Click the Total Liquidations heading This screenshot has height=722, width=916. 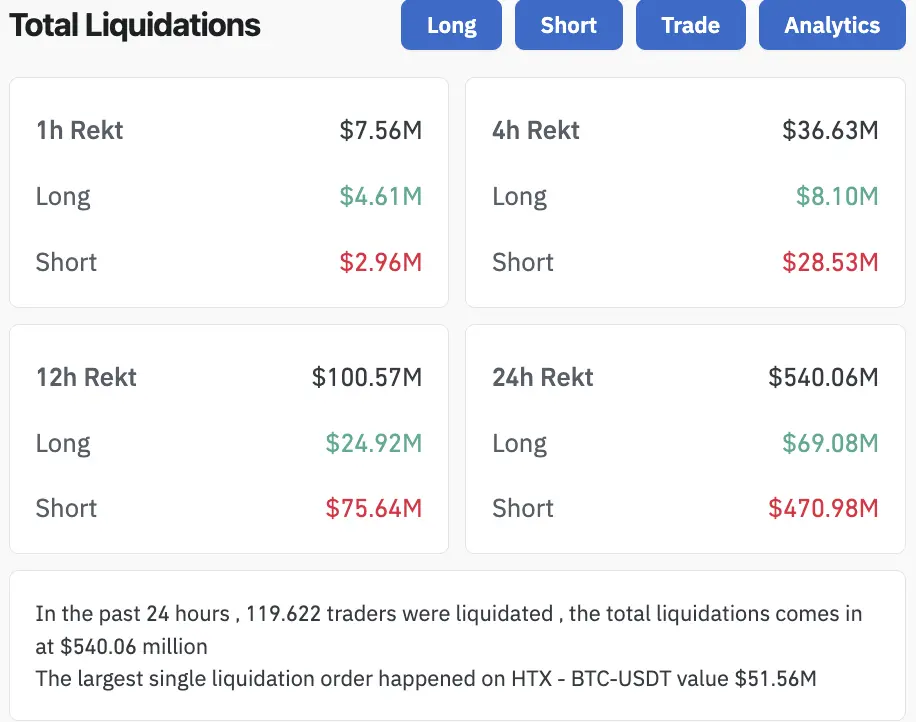(135, 25)
